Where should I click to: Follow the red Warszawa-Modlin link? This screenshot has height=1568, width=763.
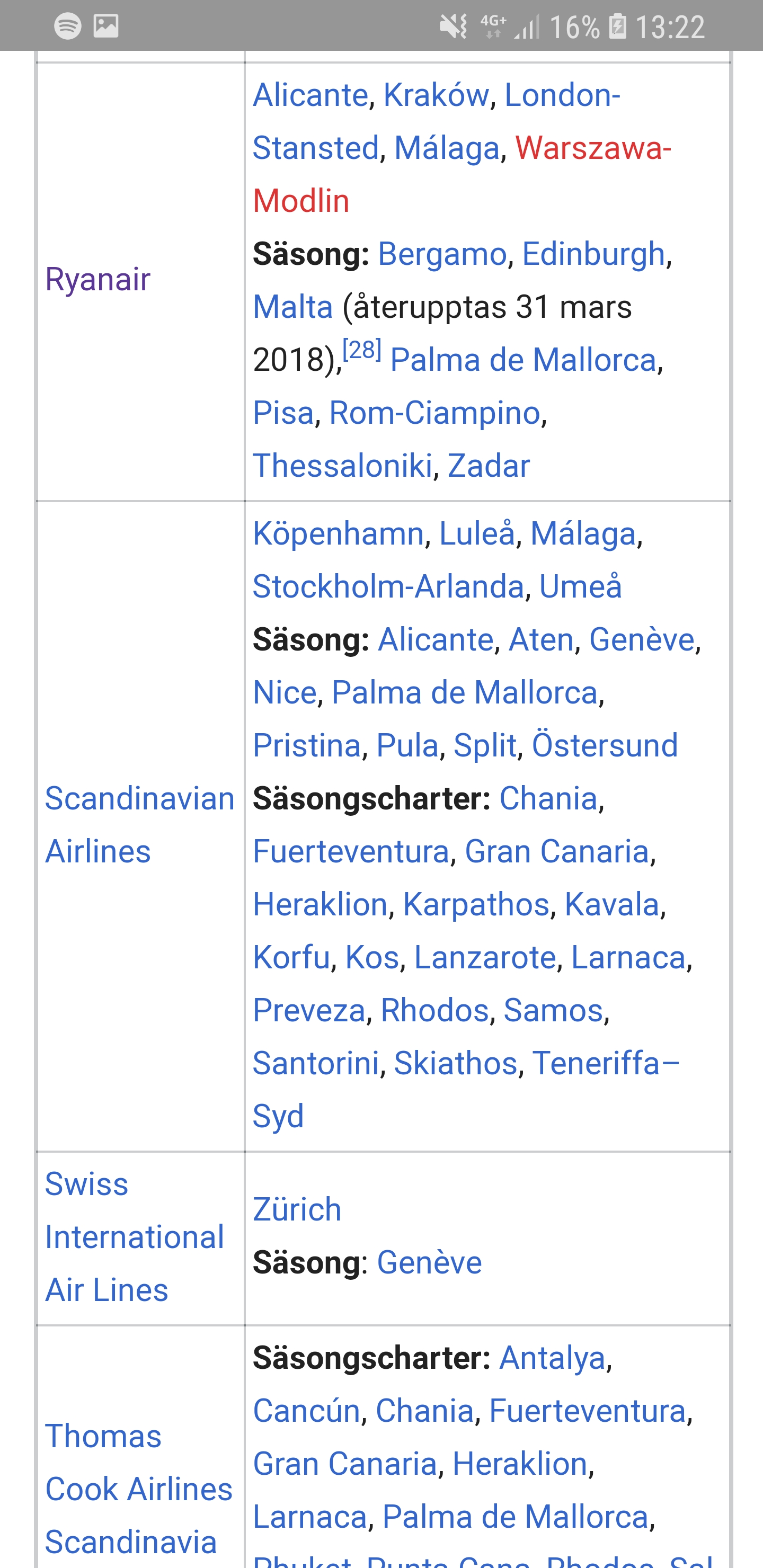click(x=462, y=174)
